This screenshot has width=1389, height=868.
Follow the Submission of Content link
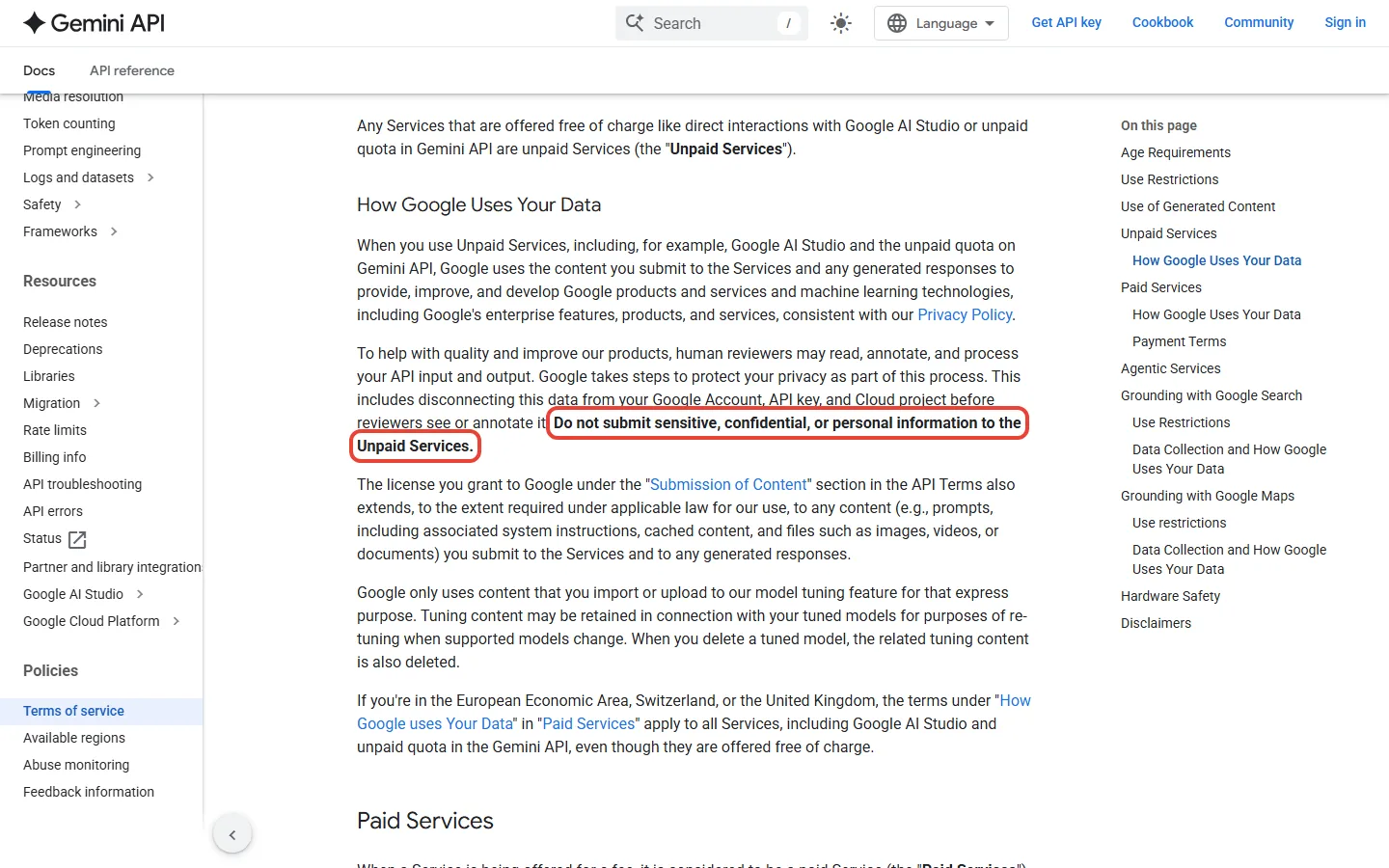728,484
